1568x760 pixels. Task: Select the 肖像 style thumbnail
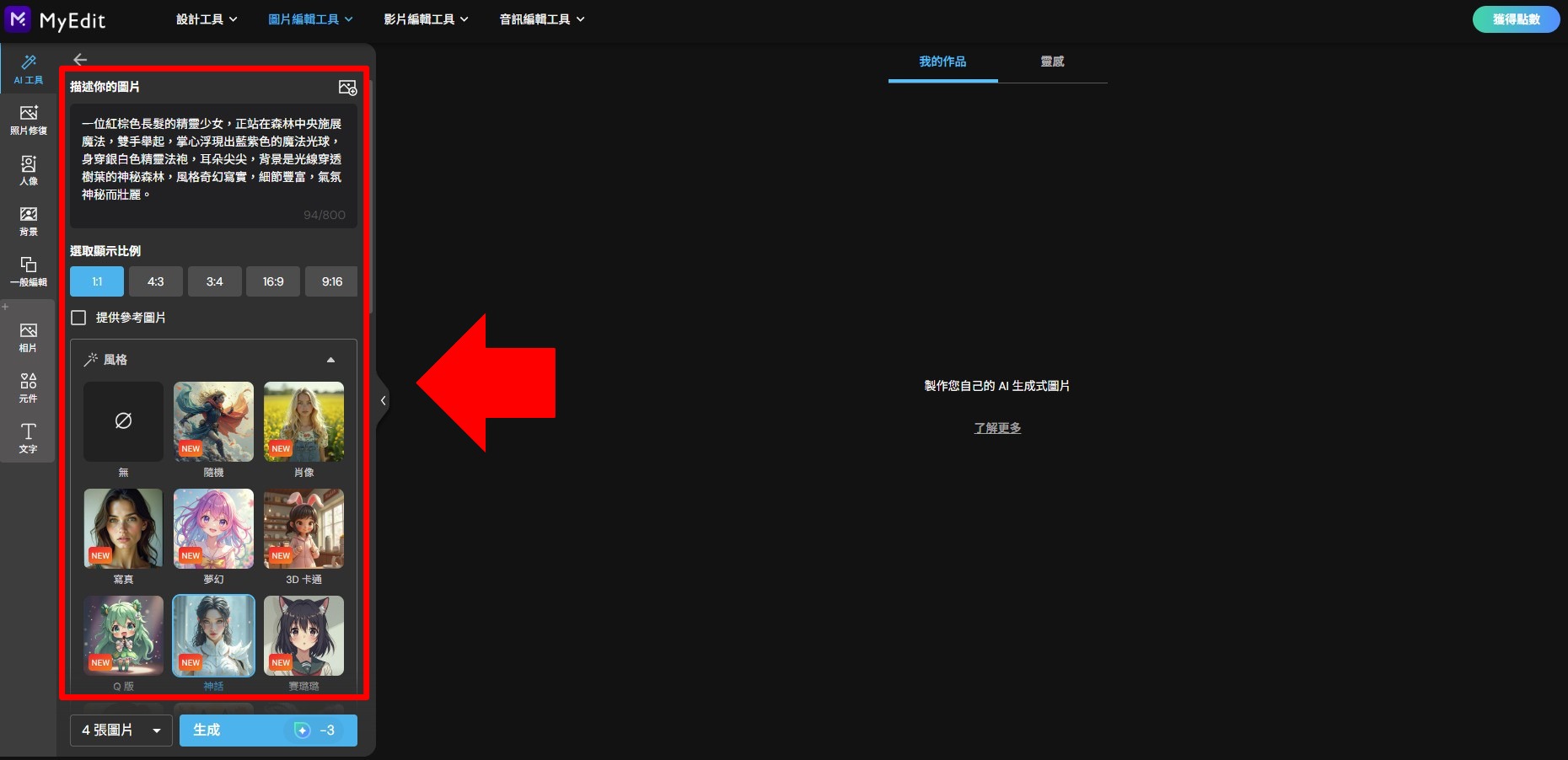click(x=303, y=421)
